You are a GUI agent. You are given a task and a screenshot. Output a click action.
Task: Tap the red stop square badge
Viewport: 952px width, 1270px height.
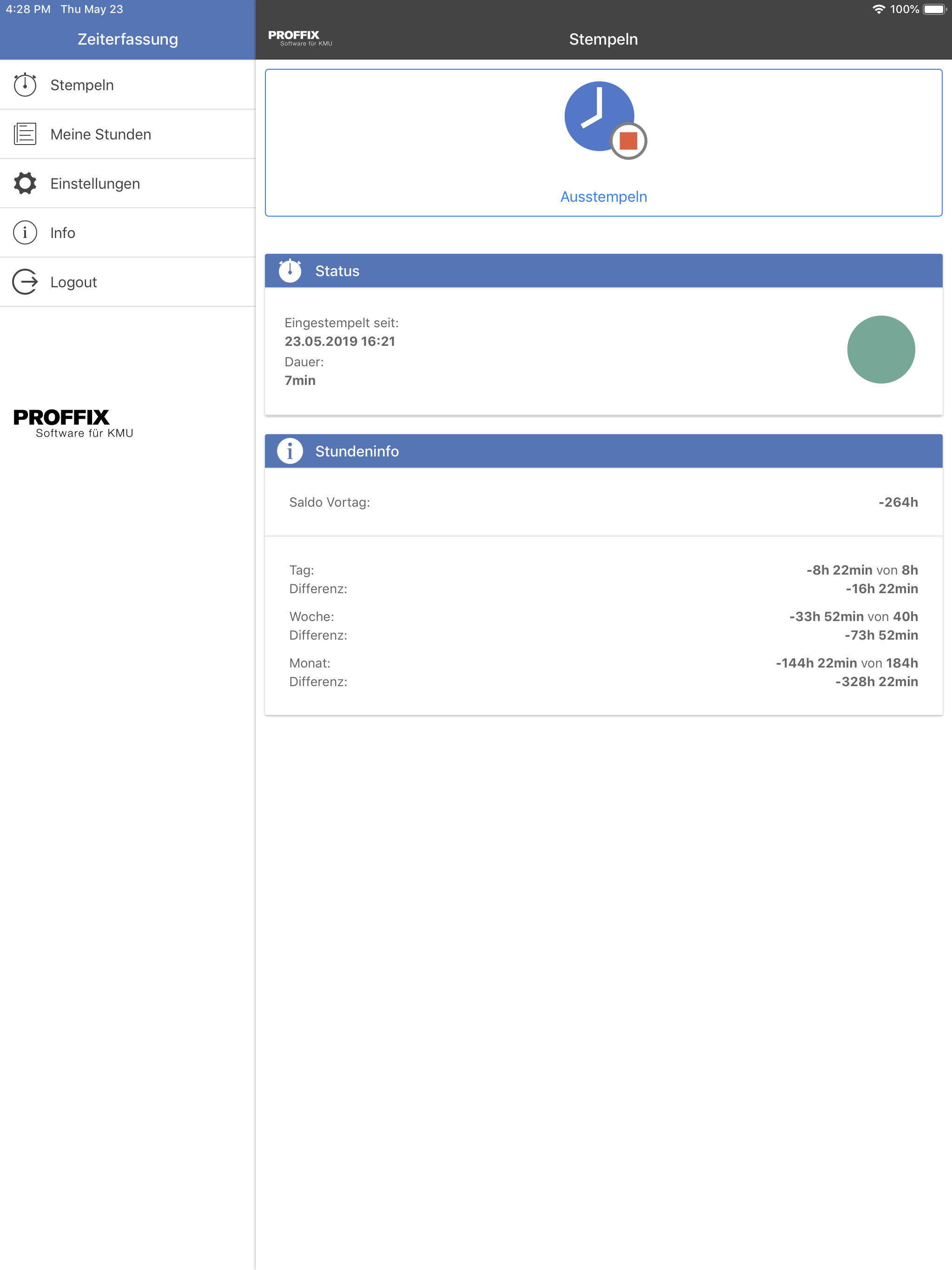click(x=628, y=141)
